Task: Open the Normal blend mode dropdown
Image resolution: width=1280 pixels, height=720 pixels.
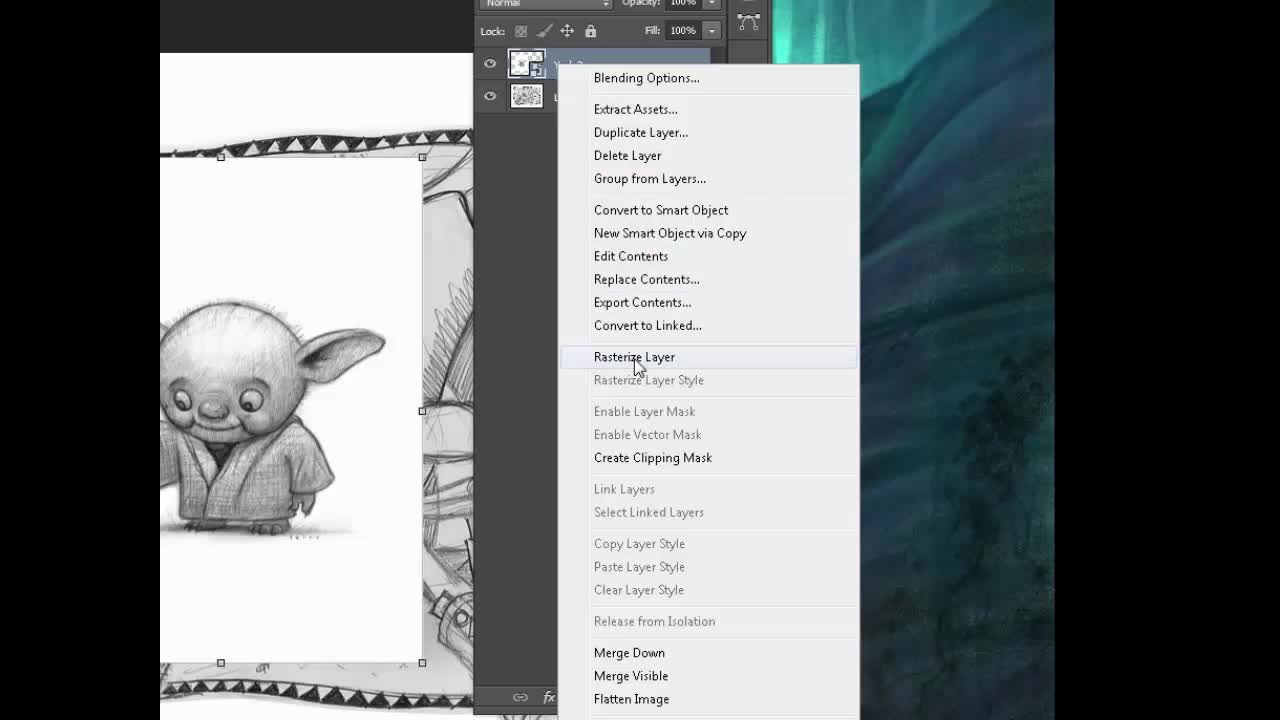Action: (546, 4)
